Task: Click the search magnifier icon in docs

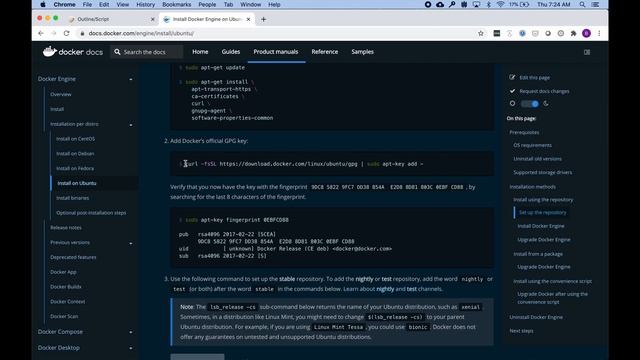Action: coord(118,52)
